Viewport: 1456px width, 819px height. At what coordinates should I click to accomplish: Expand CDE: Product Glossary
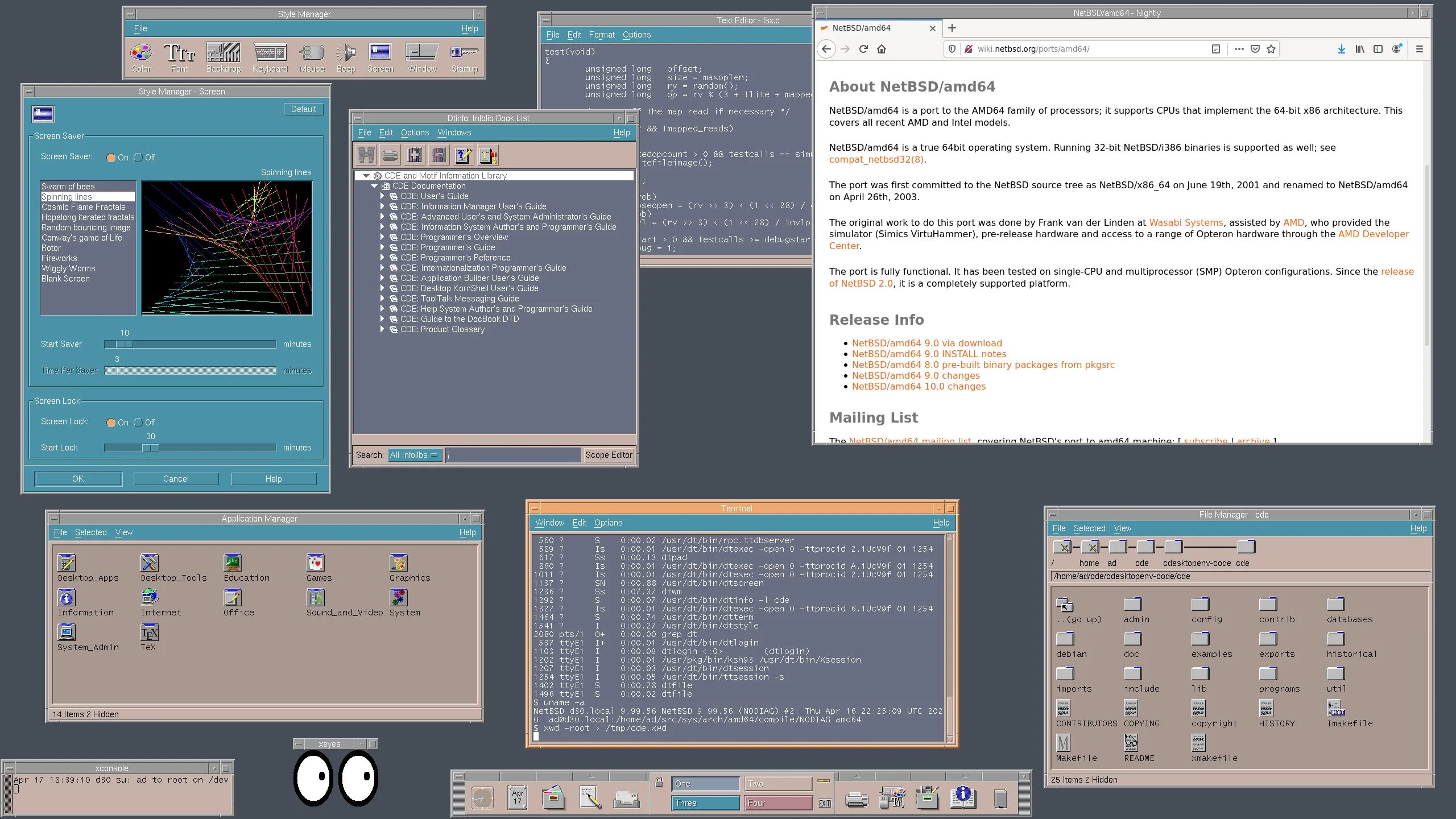(382, 329)
